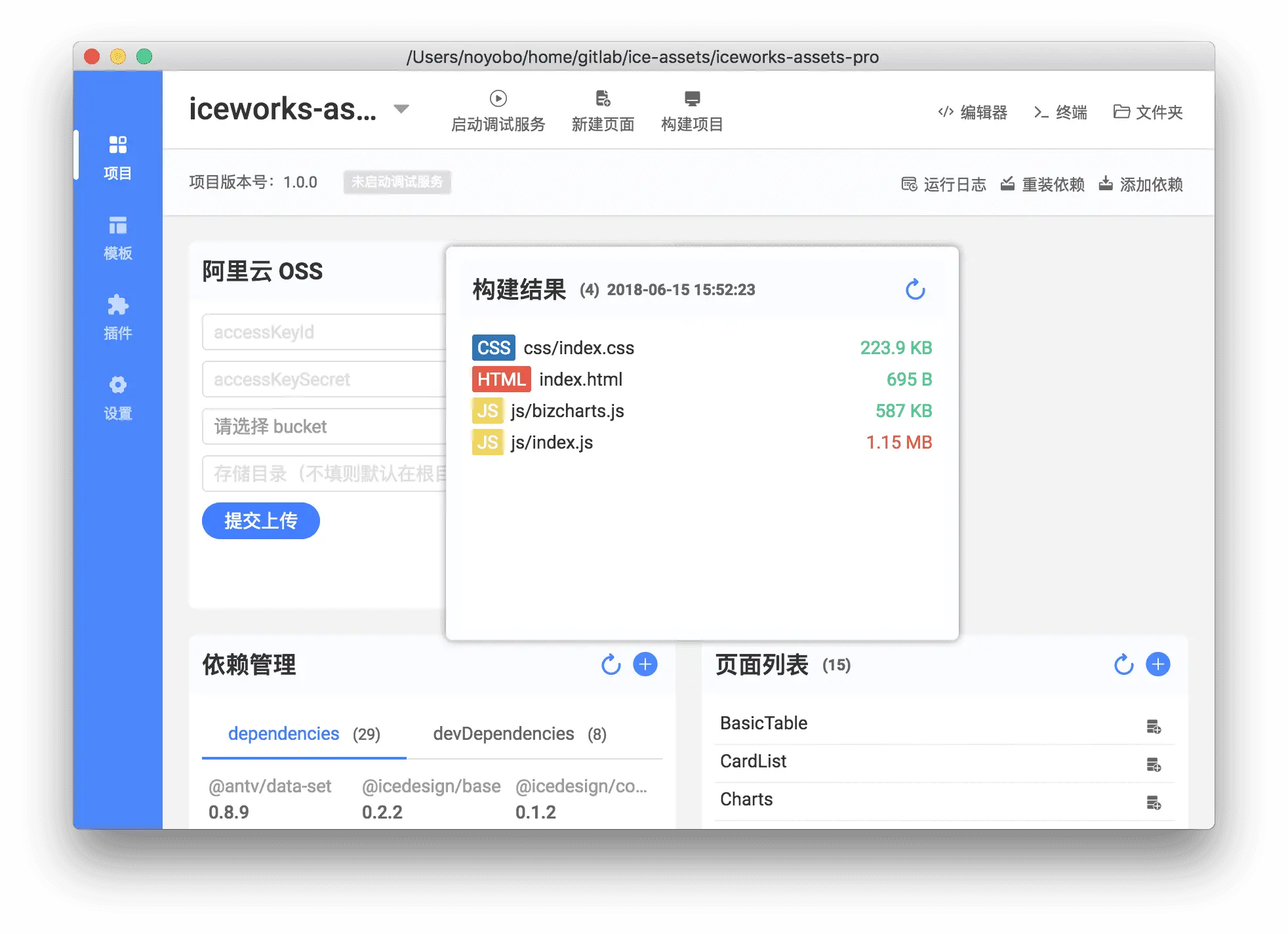Start the debug service (启动调试服务)

click(x=498, y=111)
